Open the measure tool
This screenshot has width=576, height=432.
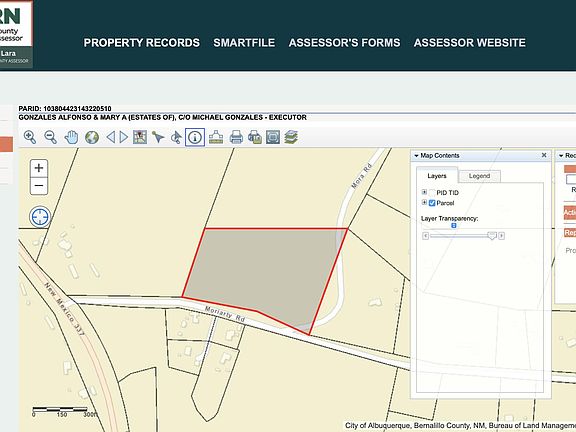(216, 137)
